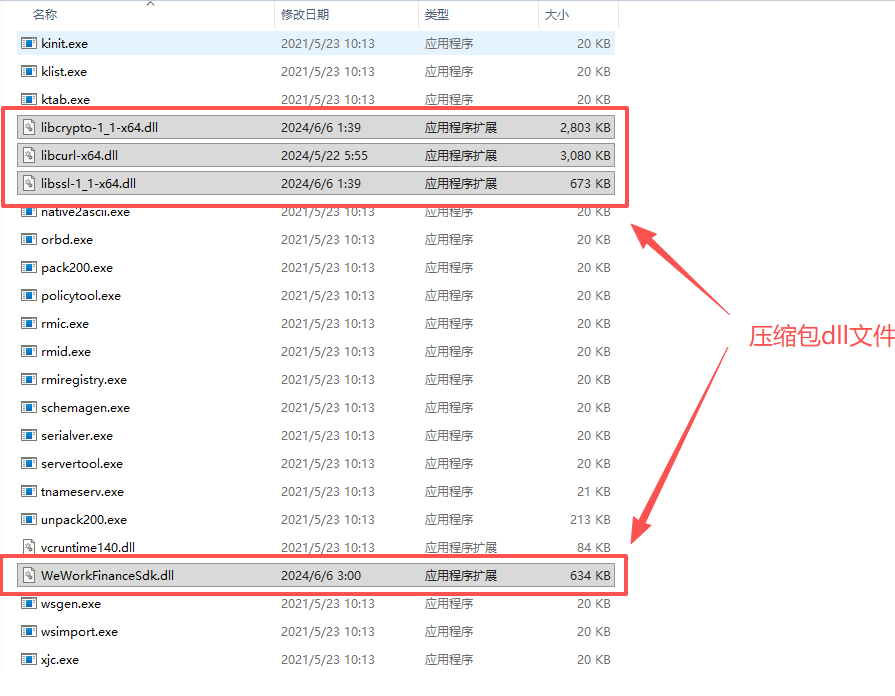
Task: Click the klist.exe file icon
Action: tap(29, 71)
